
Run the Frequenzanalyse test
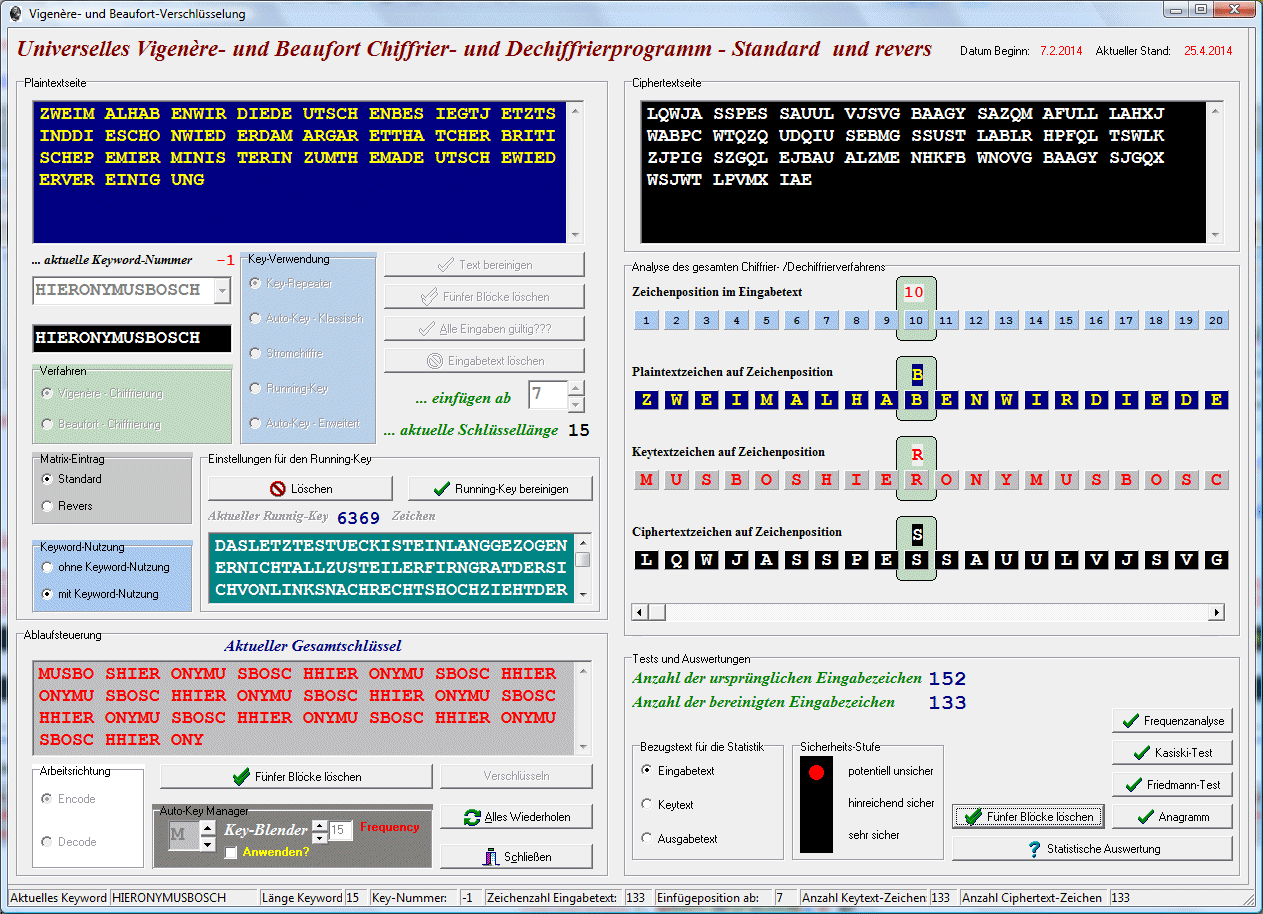(x=1172, y=721)
